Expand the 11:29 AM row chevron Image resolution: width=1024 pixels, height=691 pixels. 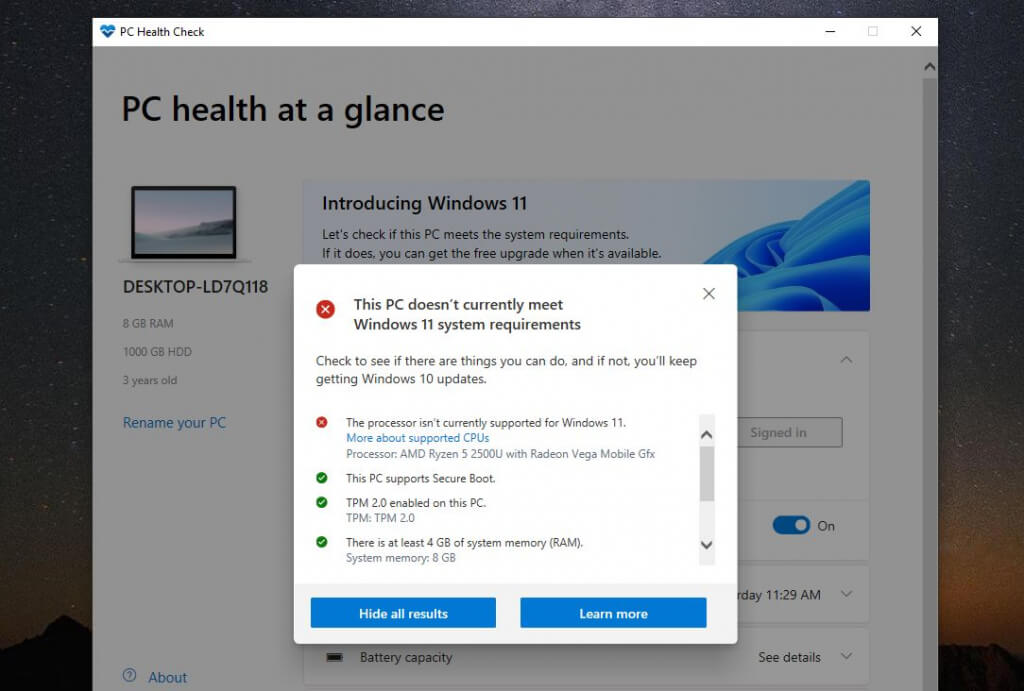pyautogui.click(x=846, y=594)
